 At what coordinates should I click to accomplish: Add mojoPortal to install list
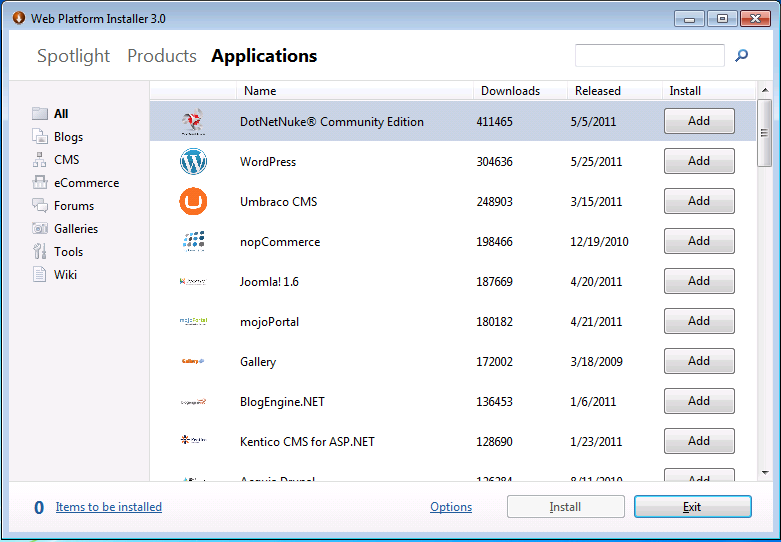(699, 321)
